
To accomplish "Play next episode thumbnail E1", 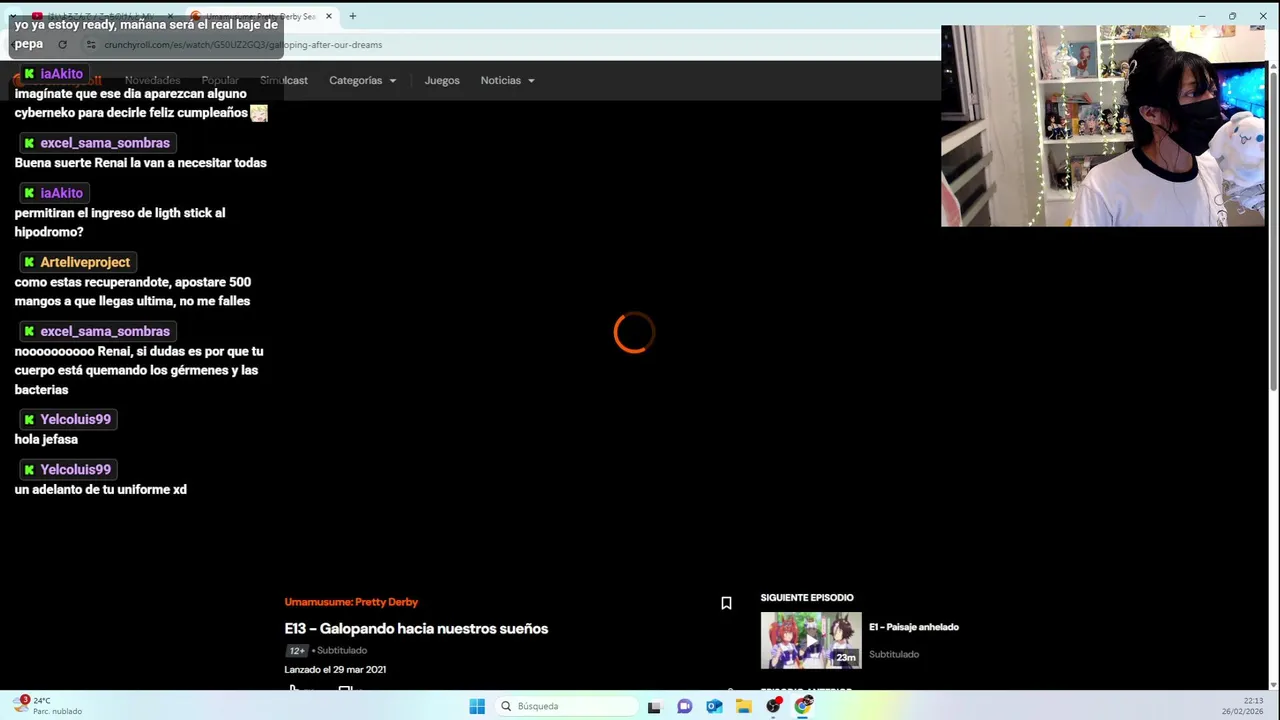I will [x=810, y=640].
